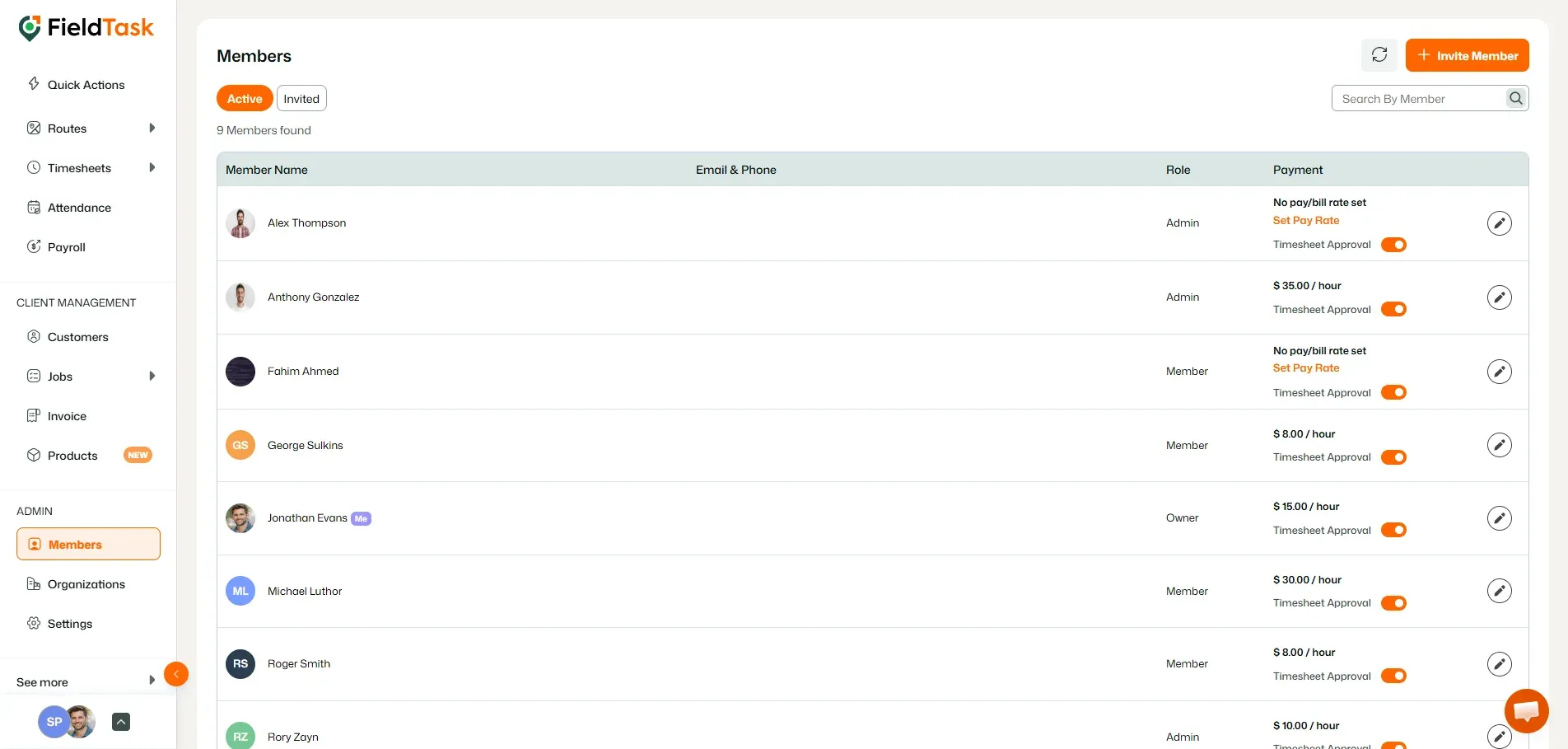This screenshot has width=1568, height=749.
Task: Click Rory Zayn name
Action: pos(293,737)
